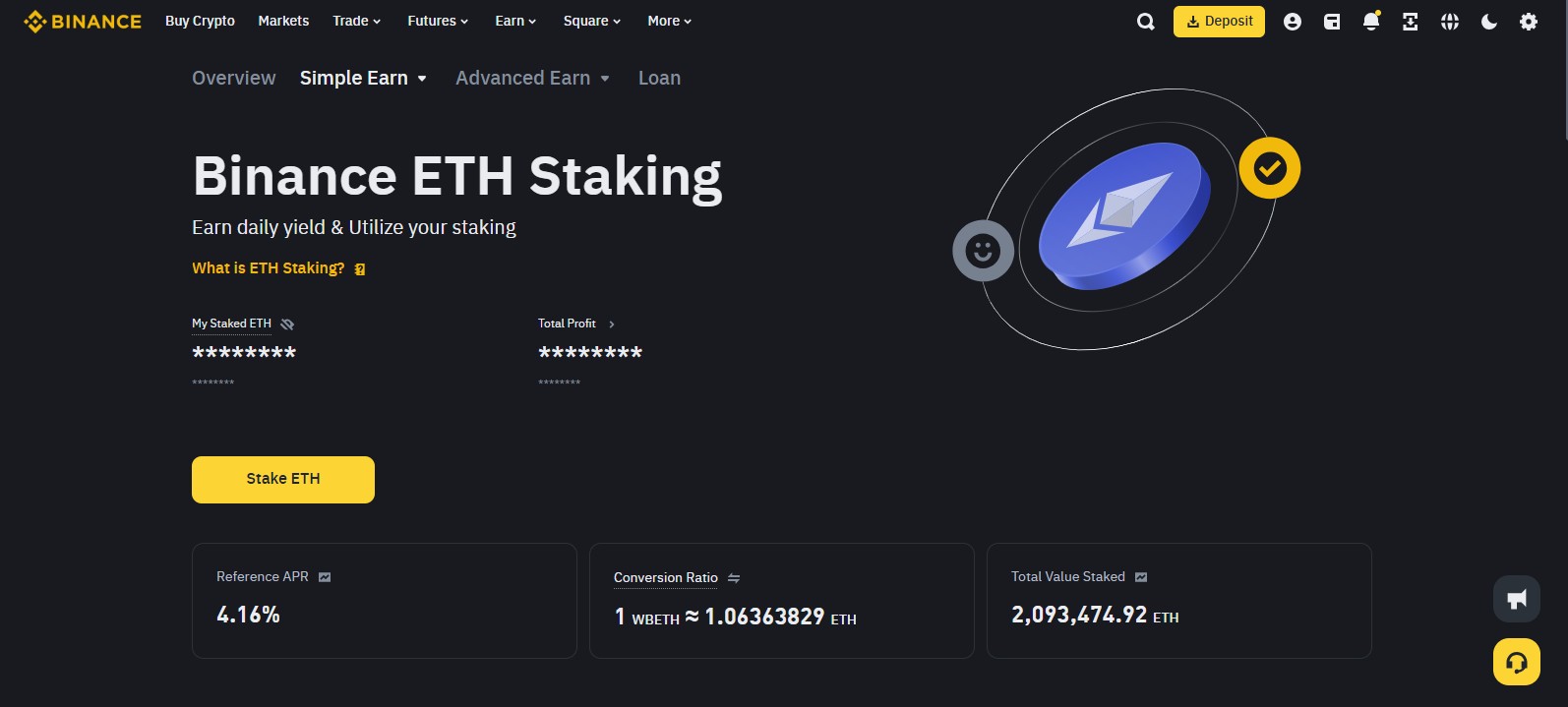Click the Total Profit label
Image resolution: width=1568 pixels, height=707 pixels.
tap(567, 324)
